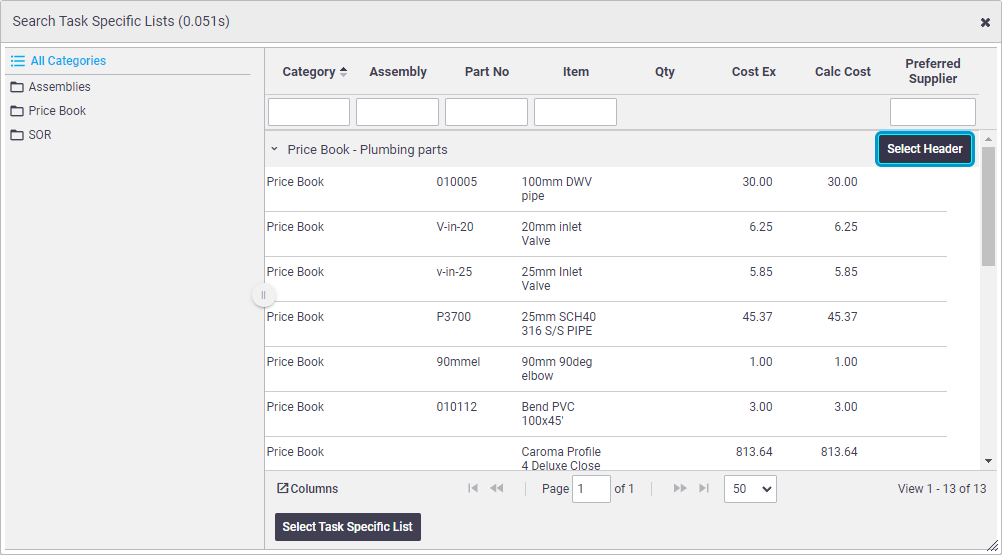
Task: Click the 813.64 Calc Cost value
Action: tap(839, 452)
